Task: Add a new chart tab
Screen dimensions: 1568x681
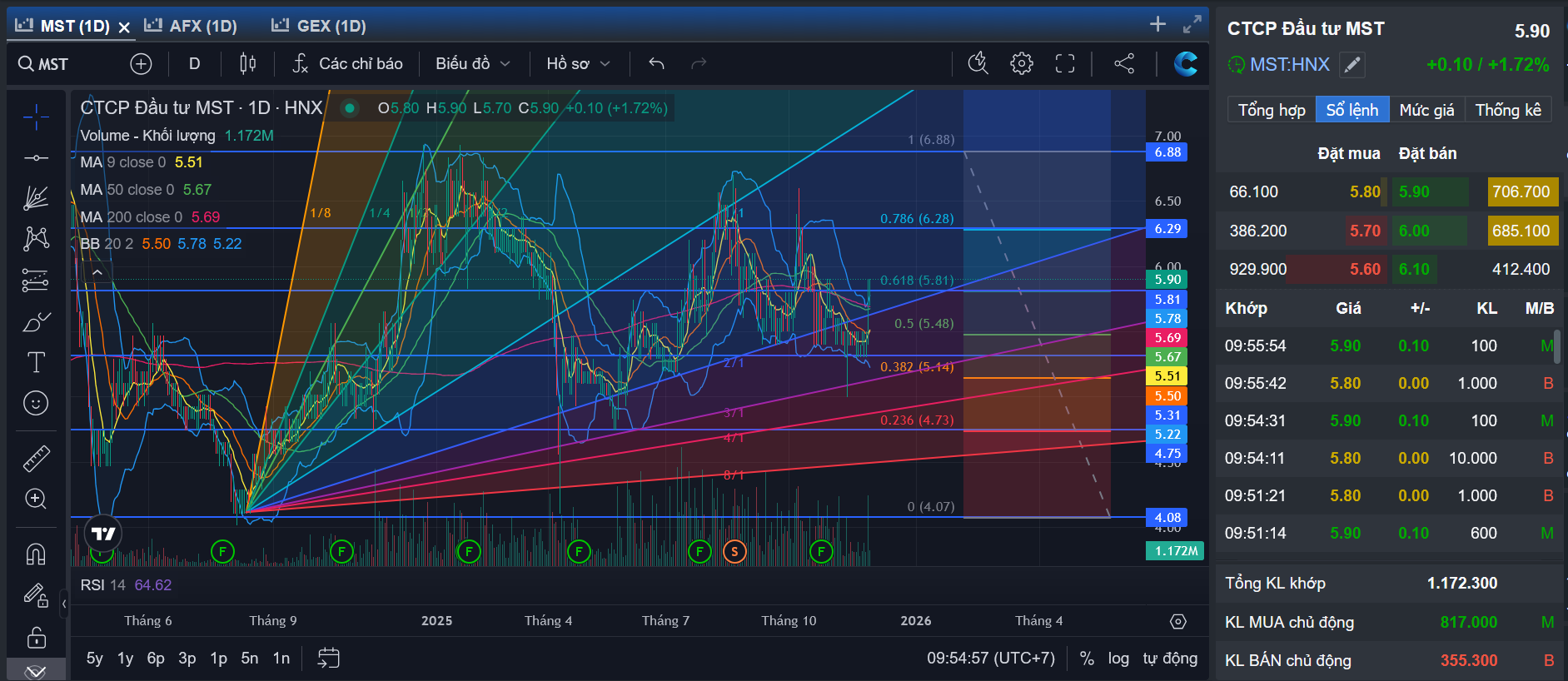Action: (x=1157, y=24)
